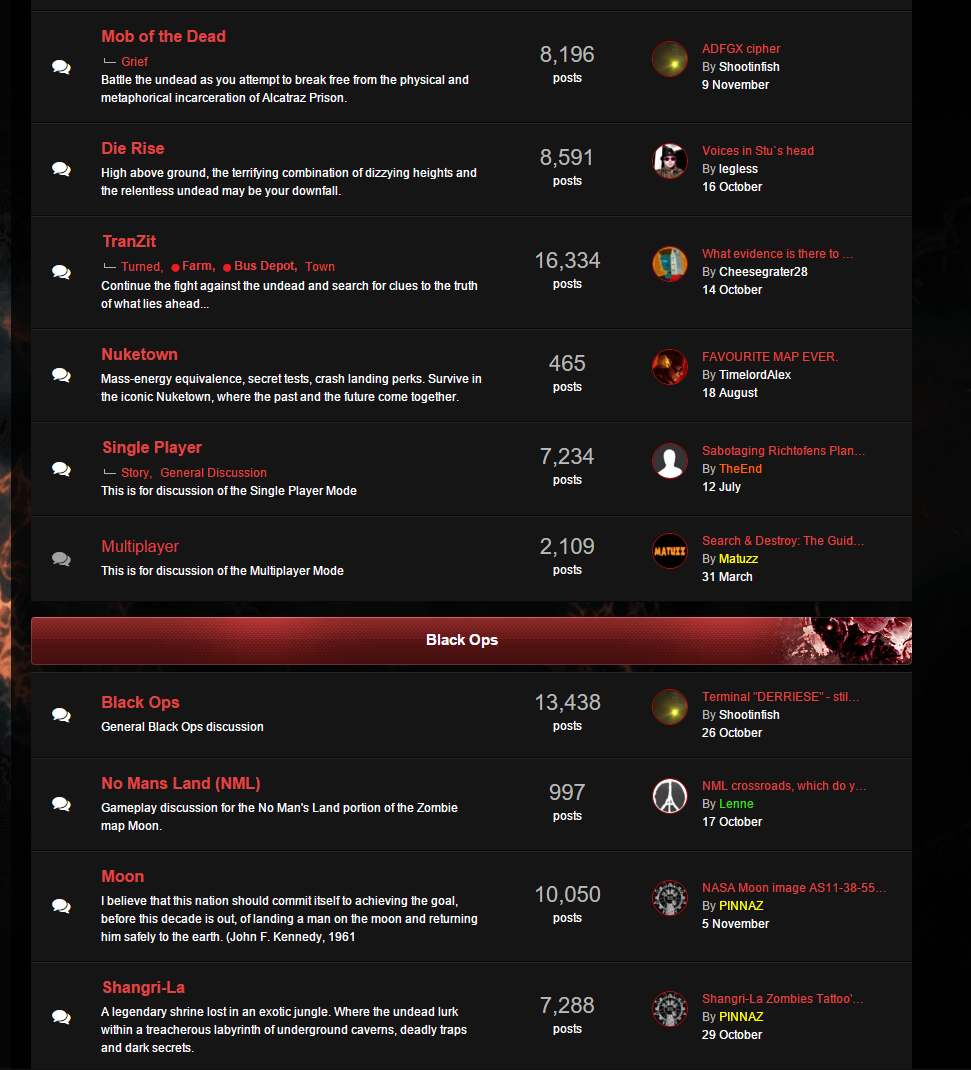Open the Grief subforum link
The image size is (971, 1070).
coord(134,61)
